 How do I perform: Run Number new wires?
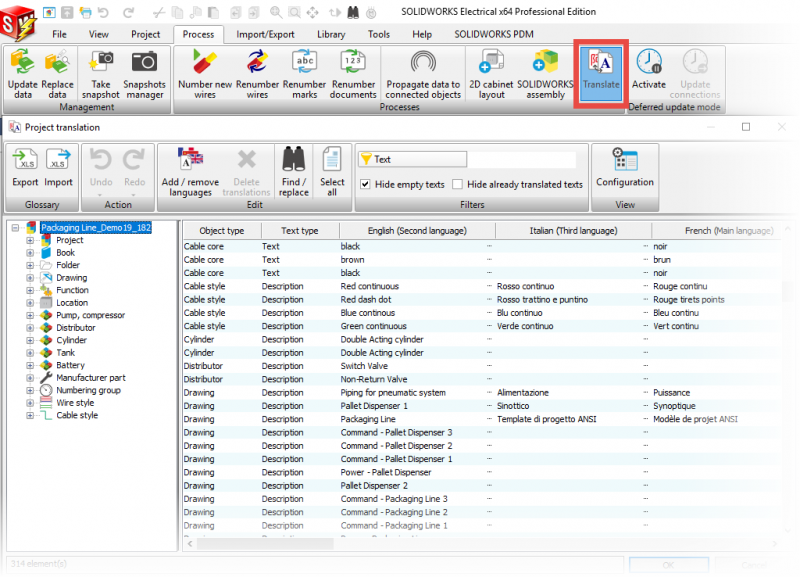coord(205,73)
